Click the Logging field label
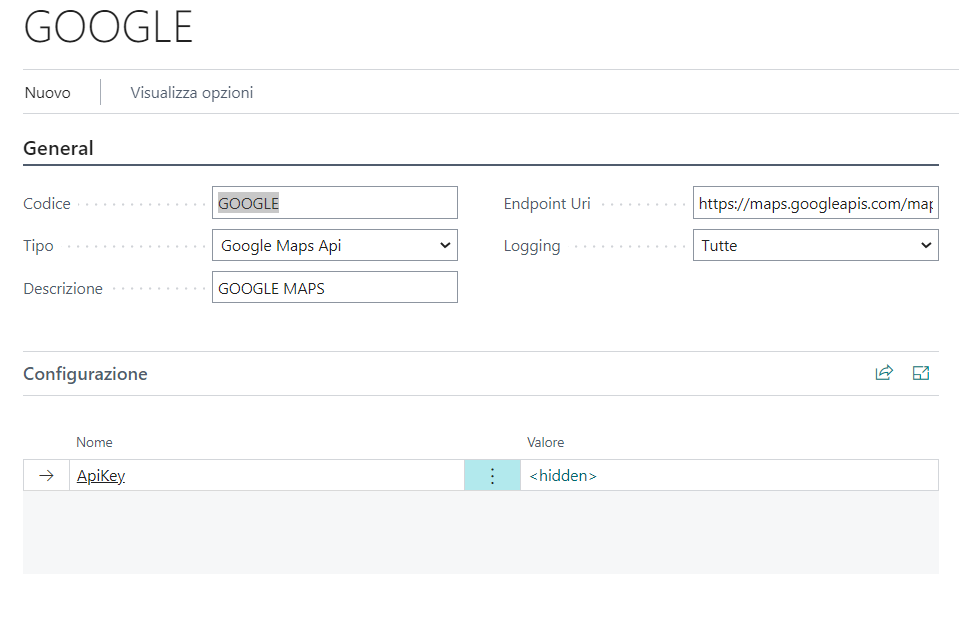 pyautogui.click(x=532, y=246)
